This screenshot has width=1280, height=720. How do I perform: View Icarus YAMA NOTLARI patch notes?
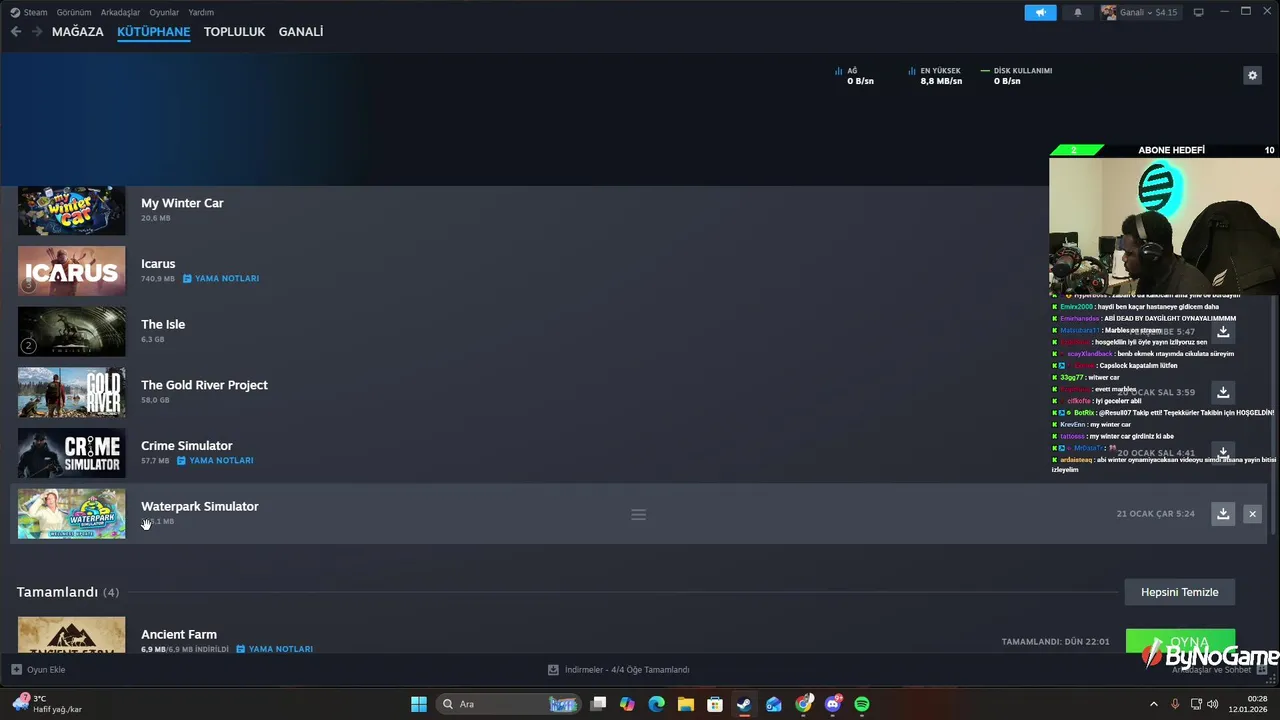[x=221, y=279]
